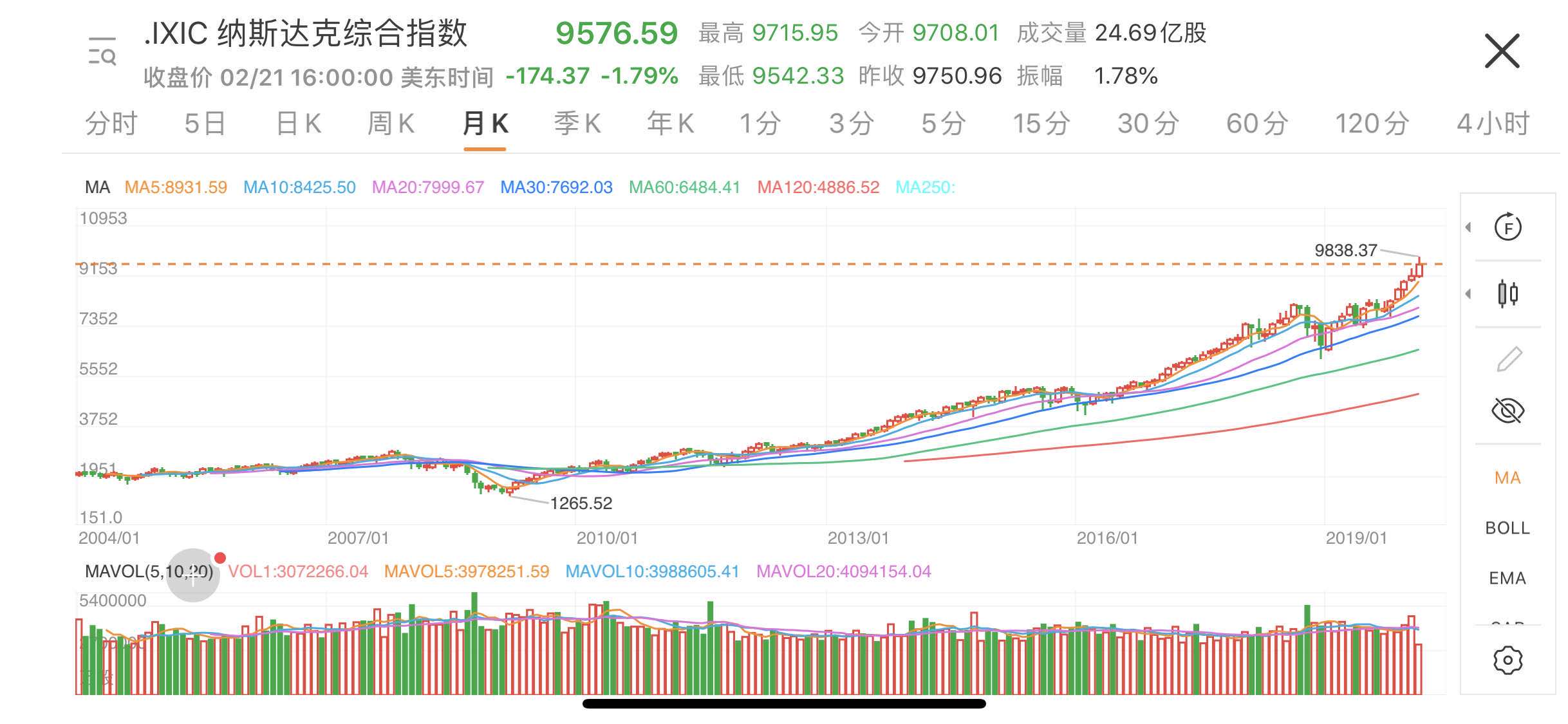
Task: Switch to the 30分 interval tab
Action: 1148,124
